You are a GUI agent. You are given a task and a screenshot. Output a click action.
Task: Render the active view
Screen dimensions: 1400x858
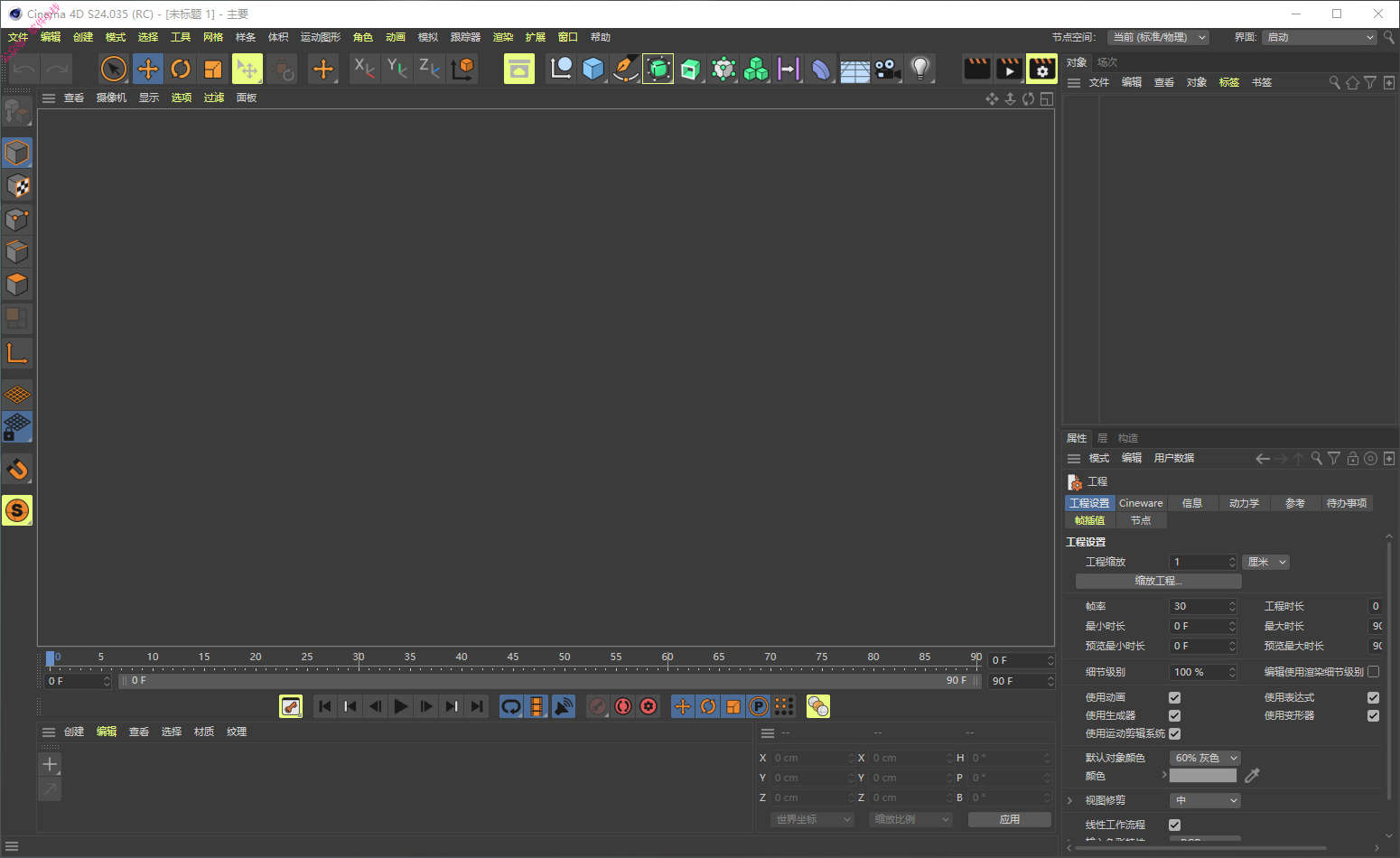(x=976, y=69)
